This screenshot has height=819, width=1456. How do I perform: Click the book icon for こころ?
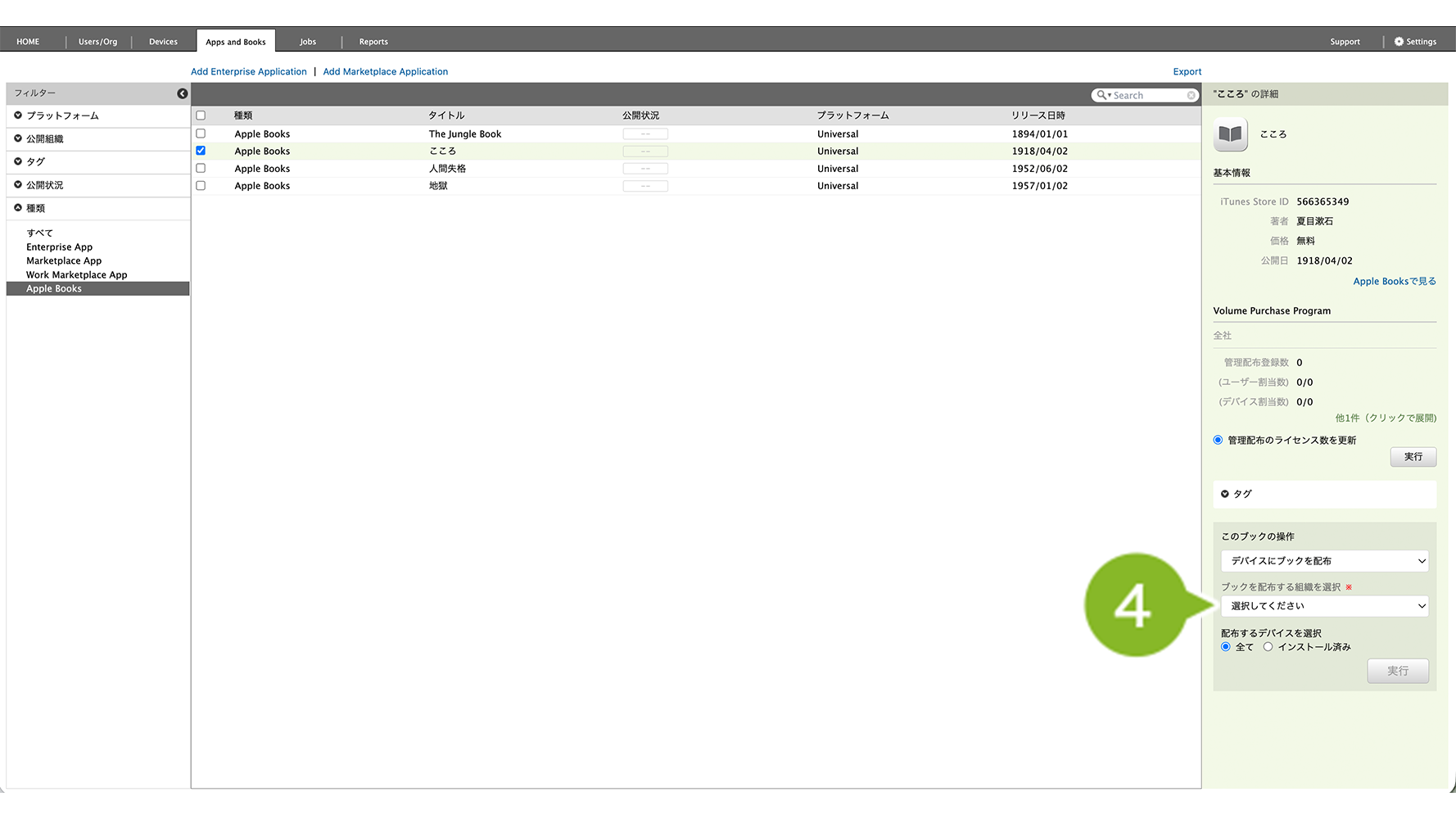tap(1230, 134)
